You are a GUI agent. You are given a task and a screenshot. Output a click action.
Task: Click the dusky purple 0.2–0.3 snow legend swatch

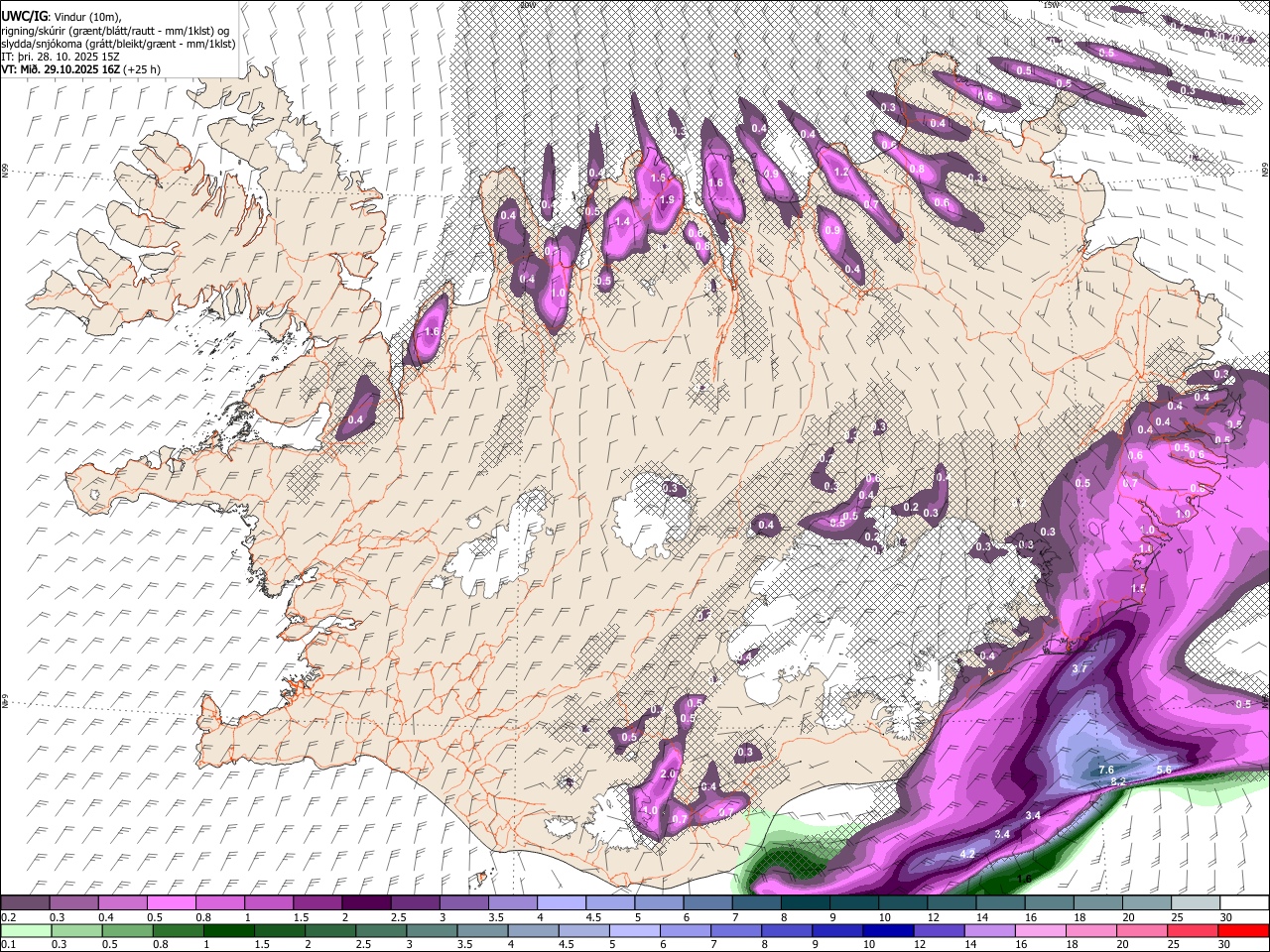pos(26,903)
